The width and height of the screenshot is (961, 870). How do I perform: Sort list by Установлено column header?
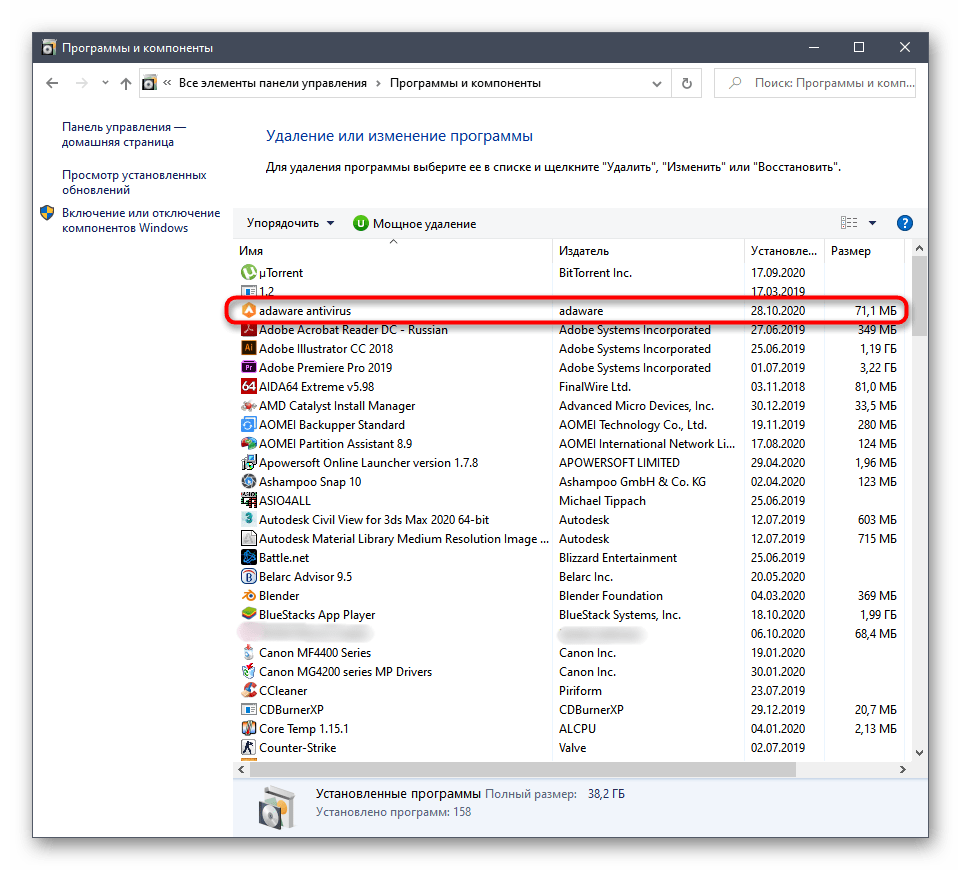pos(784,251)
